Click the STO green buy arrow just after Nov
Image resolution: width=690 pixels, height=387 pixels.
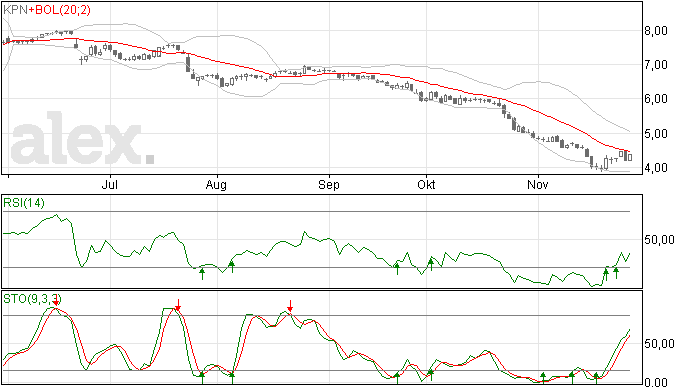click(543, 377)
